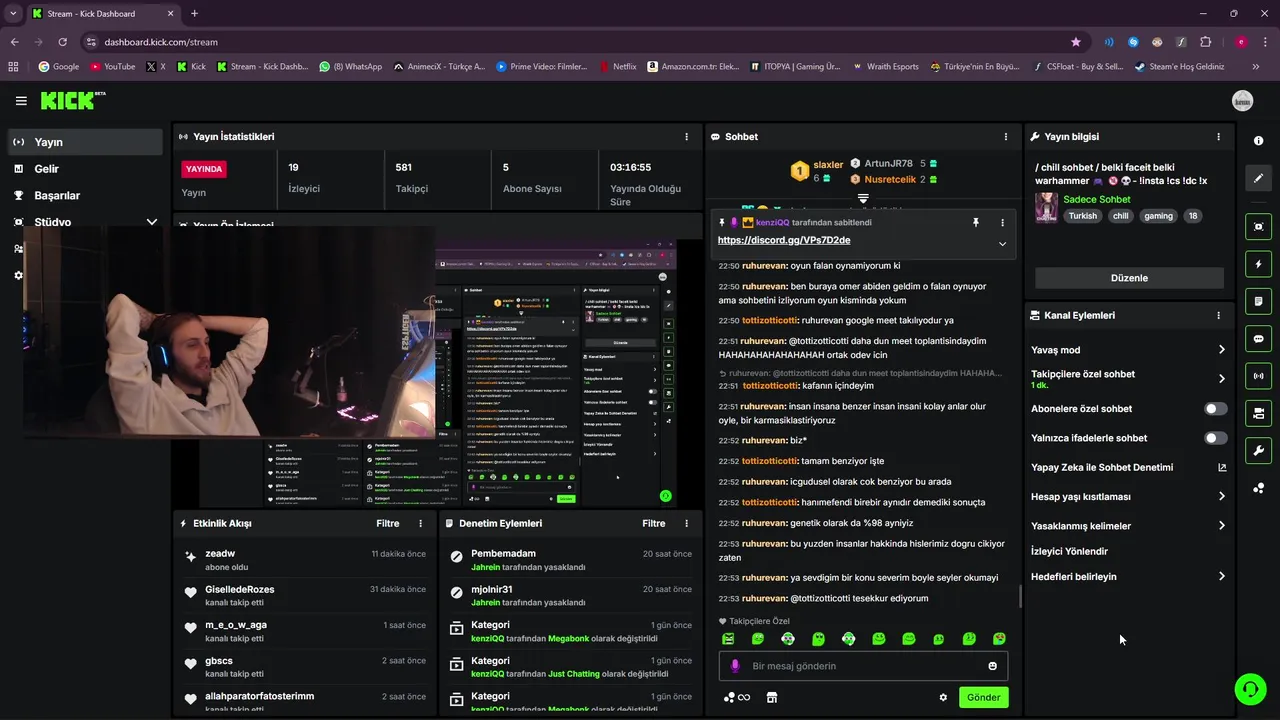Click the green Gönder button

(x=983, y=698)
